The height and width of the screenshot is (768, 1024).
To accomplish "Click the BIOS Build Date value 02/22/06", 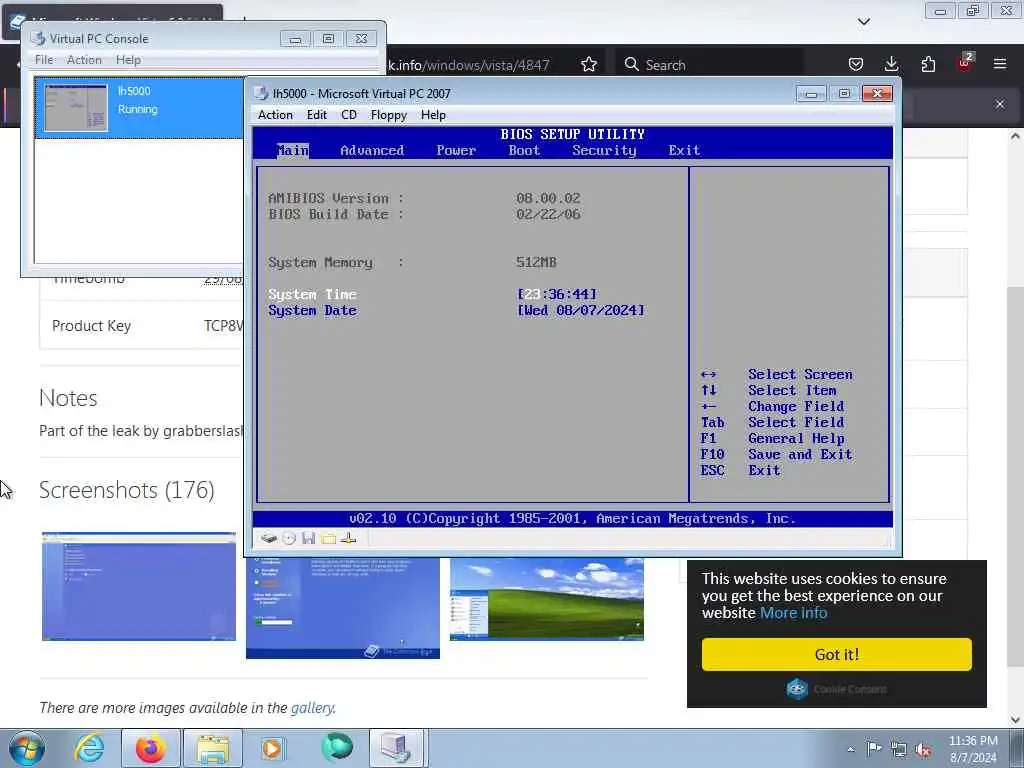I will point(548,214).
